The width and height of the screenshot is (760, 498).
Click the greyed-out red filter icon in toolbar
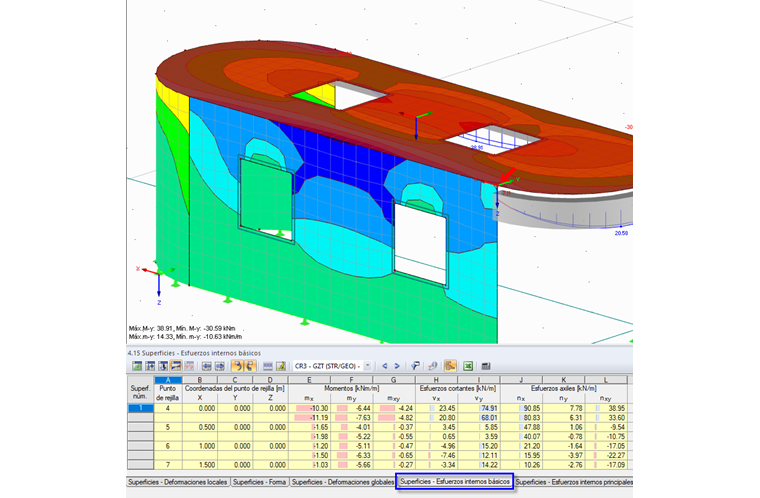189,366
